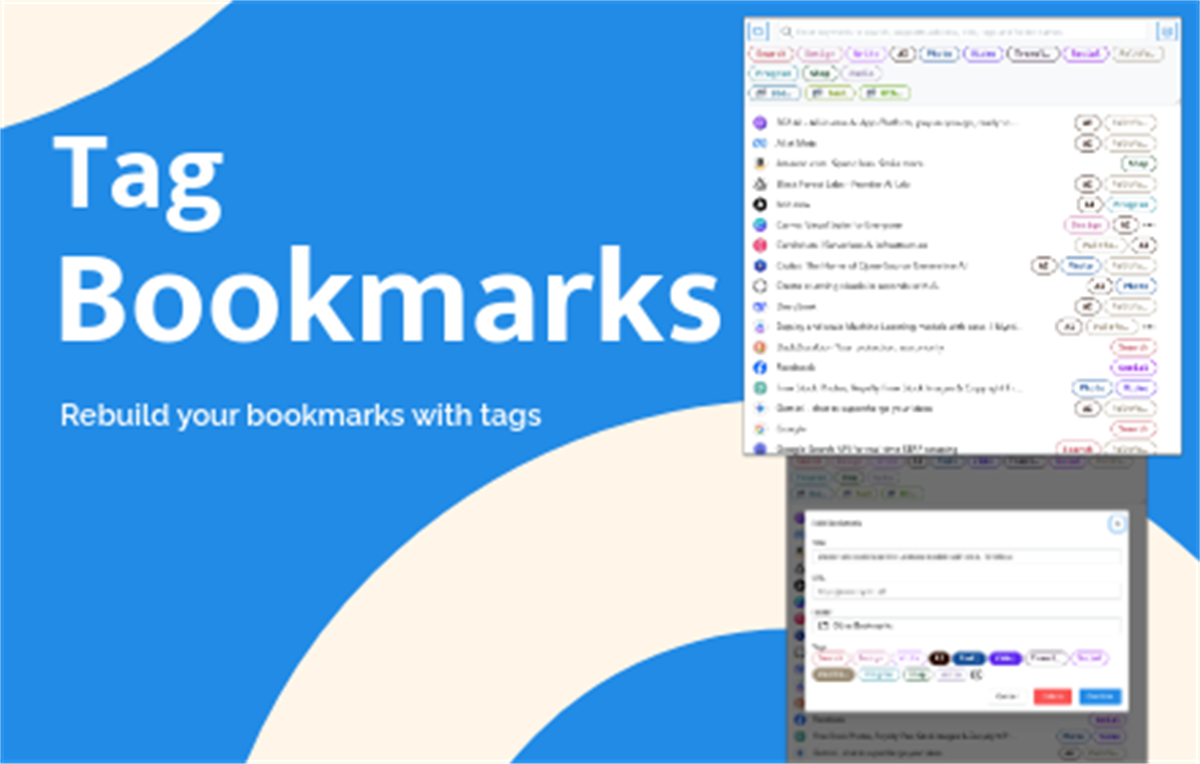Toggle the Design tag in the dialog
The width and height of the screenshot is (1200, 764).
pyautogui.click(x=871, y=658)
